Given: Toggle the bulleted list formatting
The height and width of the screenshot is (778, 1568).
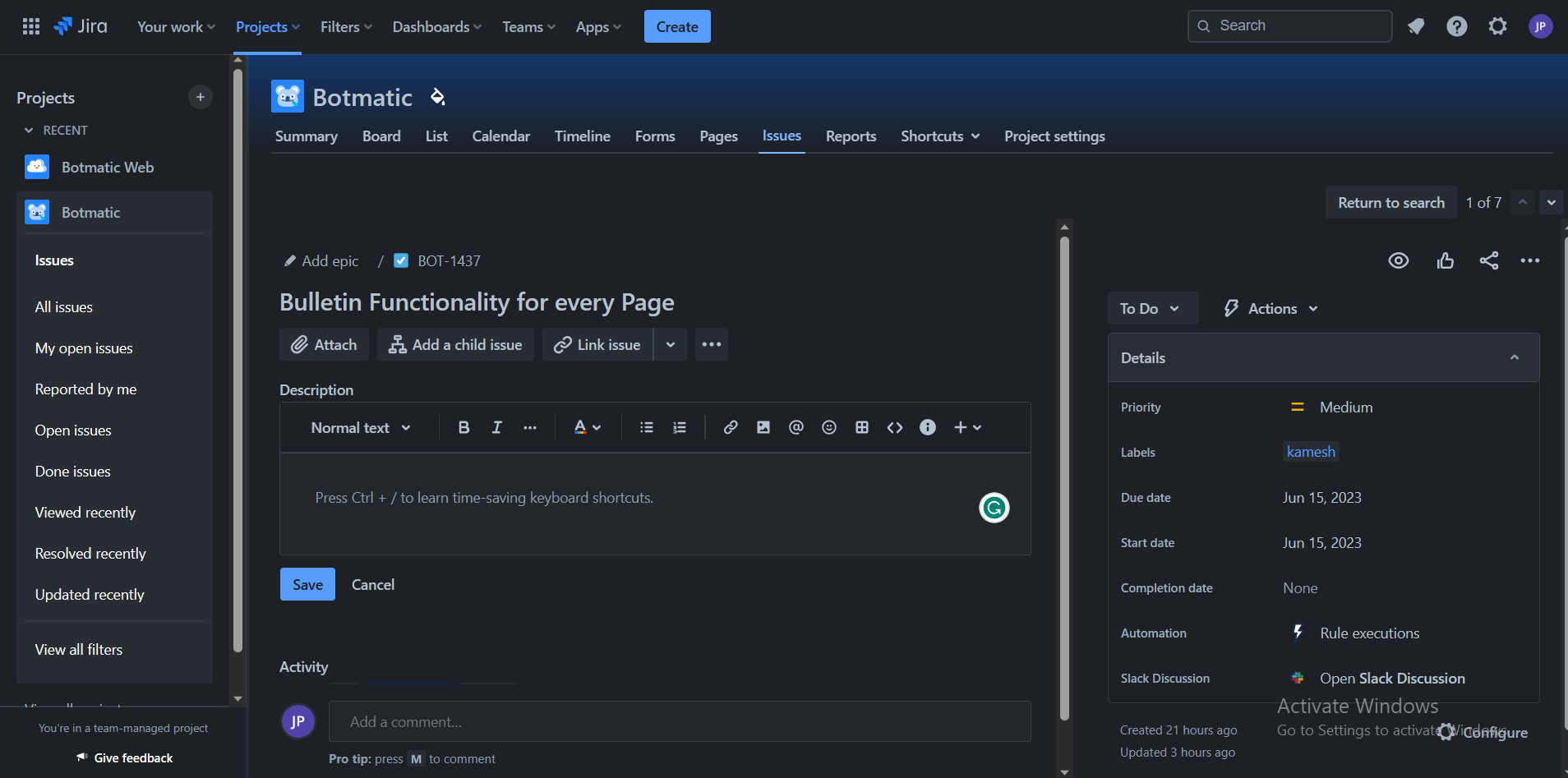Looking at the screenshot, I should [x=647, y=427].
